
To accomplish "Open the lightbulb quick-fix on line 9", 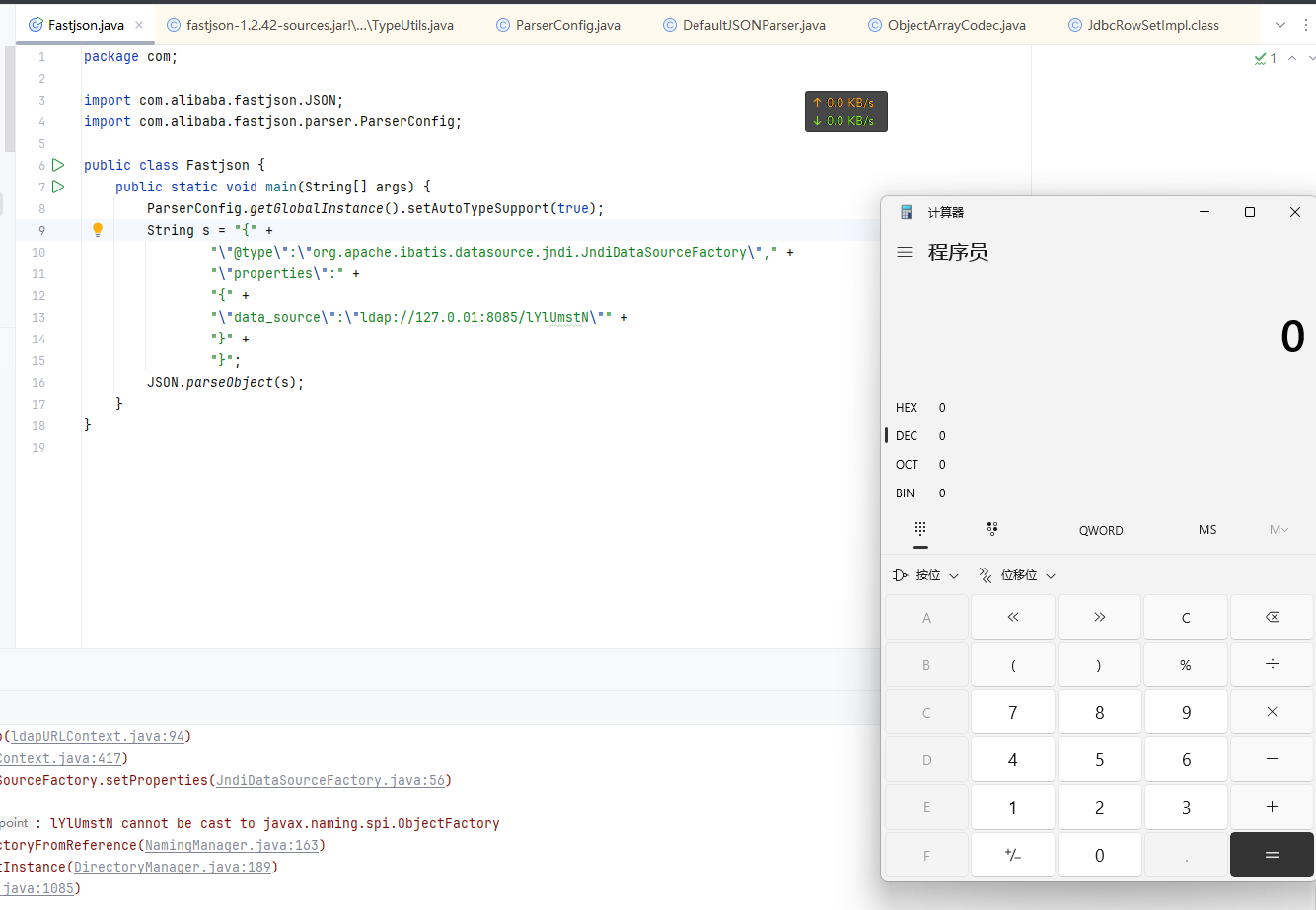I will pos(98,230).
